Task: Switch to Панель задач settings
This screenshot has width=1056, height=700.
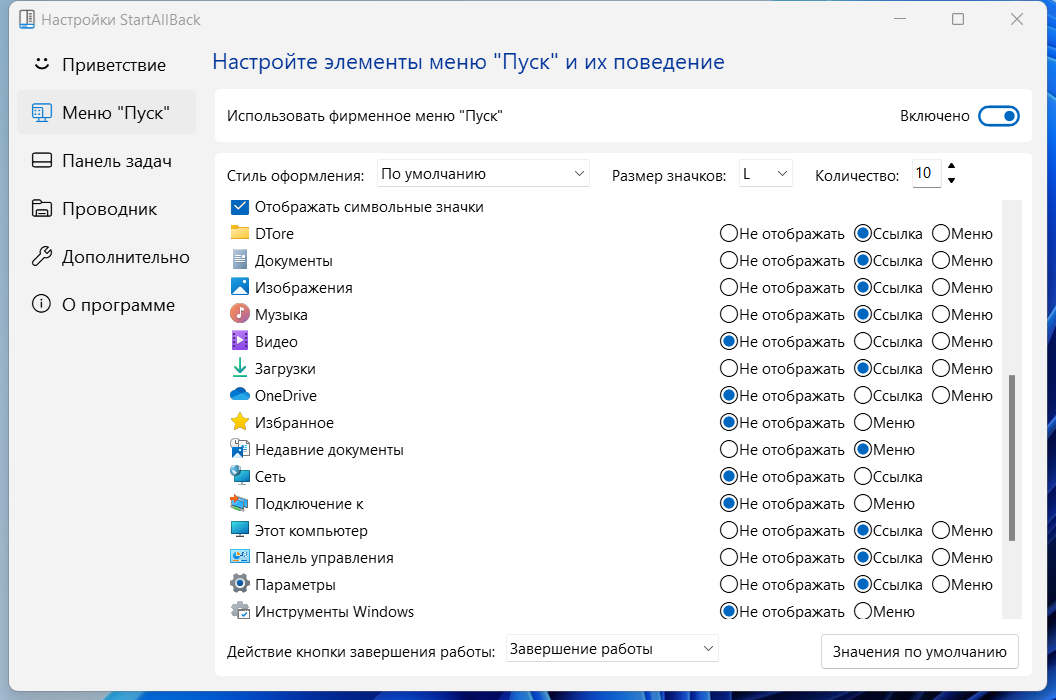Action: (x=106, y=161)
